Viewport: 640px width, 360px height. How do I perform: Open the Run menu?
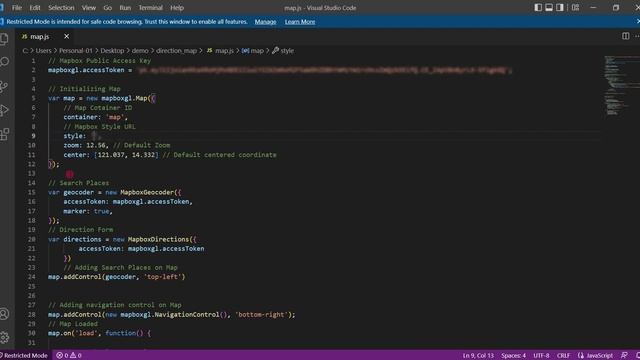point(125,8)
